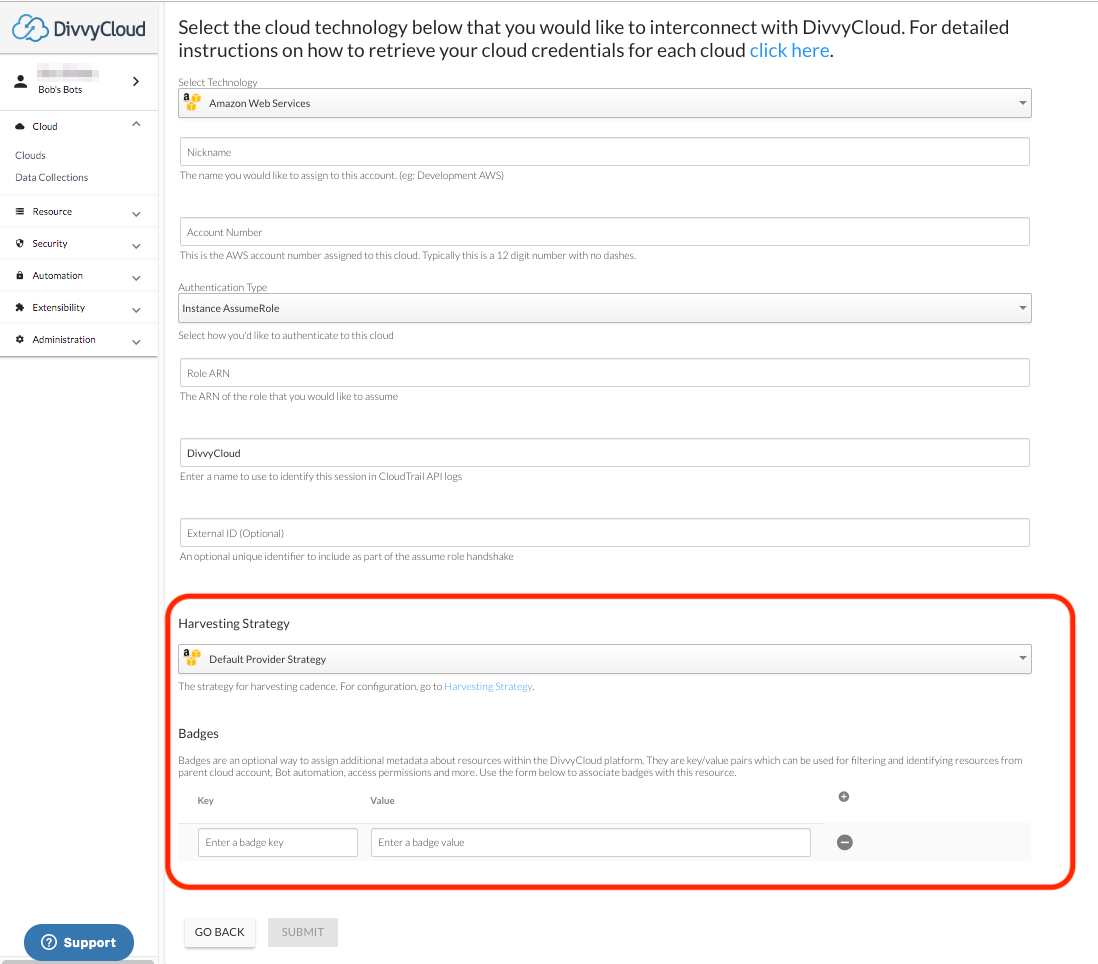Follow the Harvesting Strategy configuration link
Viewport: 1098px width, 964px height.
(x=488, y=687)
